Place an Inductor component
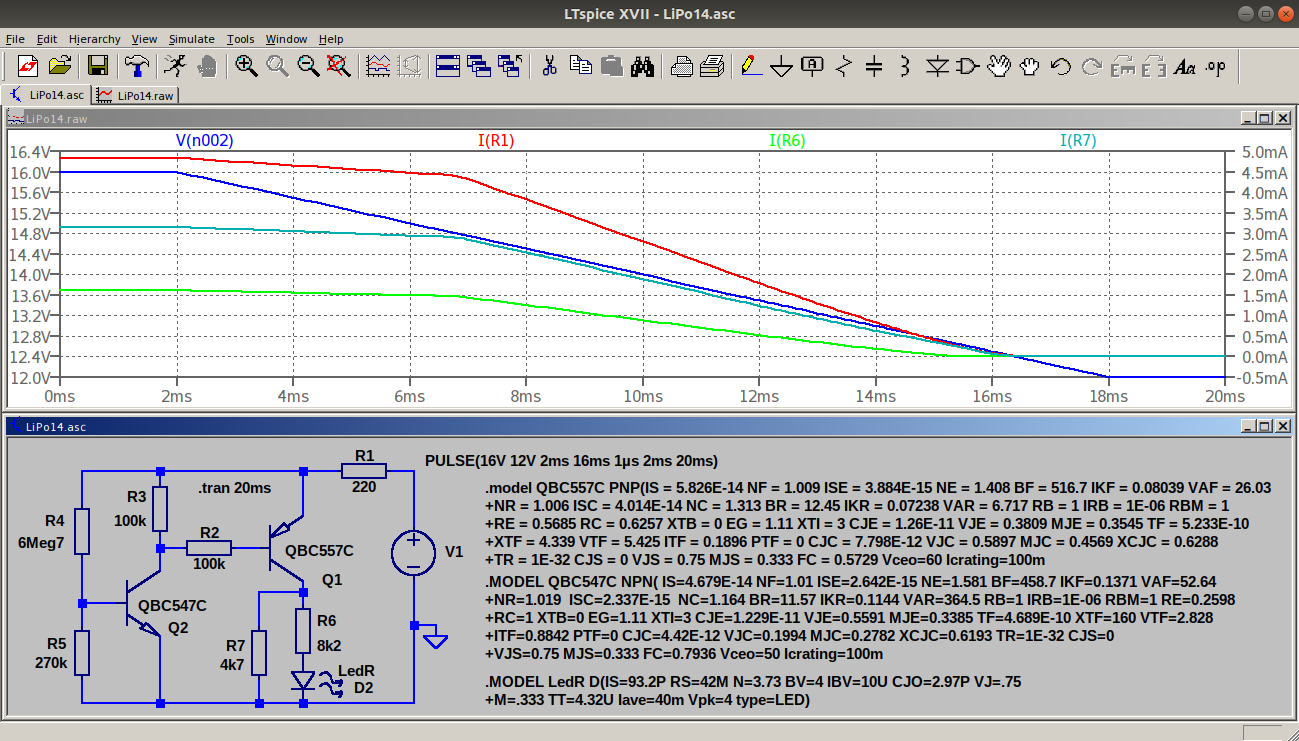Image resolution: width=1299 pixels, height=741 pixels. click(x=906, y=66)
